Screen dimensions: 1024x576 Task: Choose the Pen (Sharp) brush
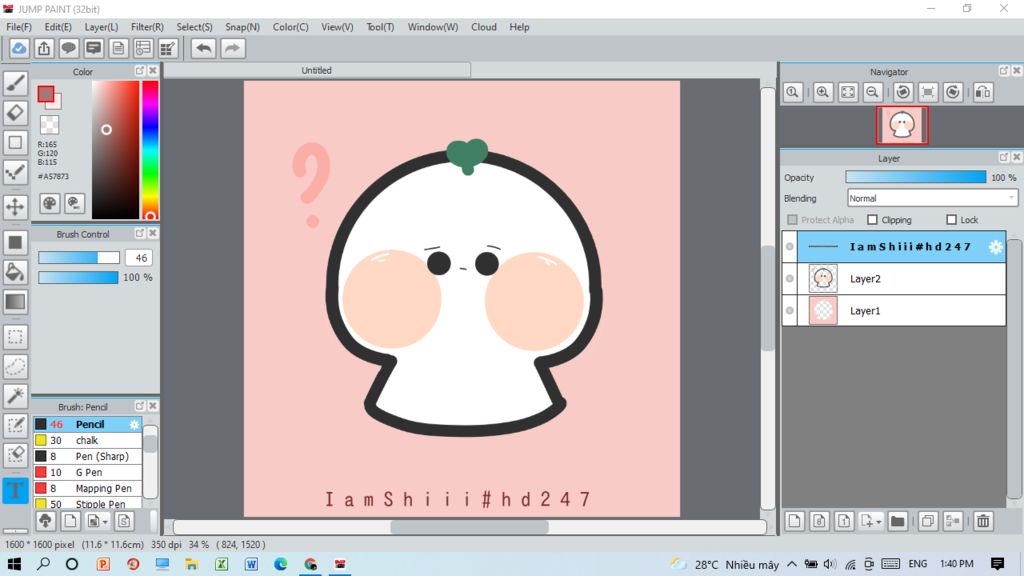88,456
